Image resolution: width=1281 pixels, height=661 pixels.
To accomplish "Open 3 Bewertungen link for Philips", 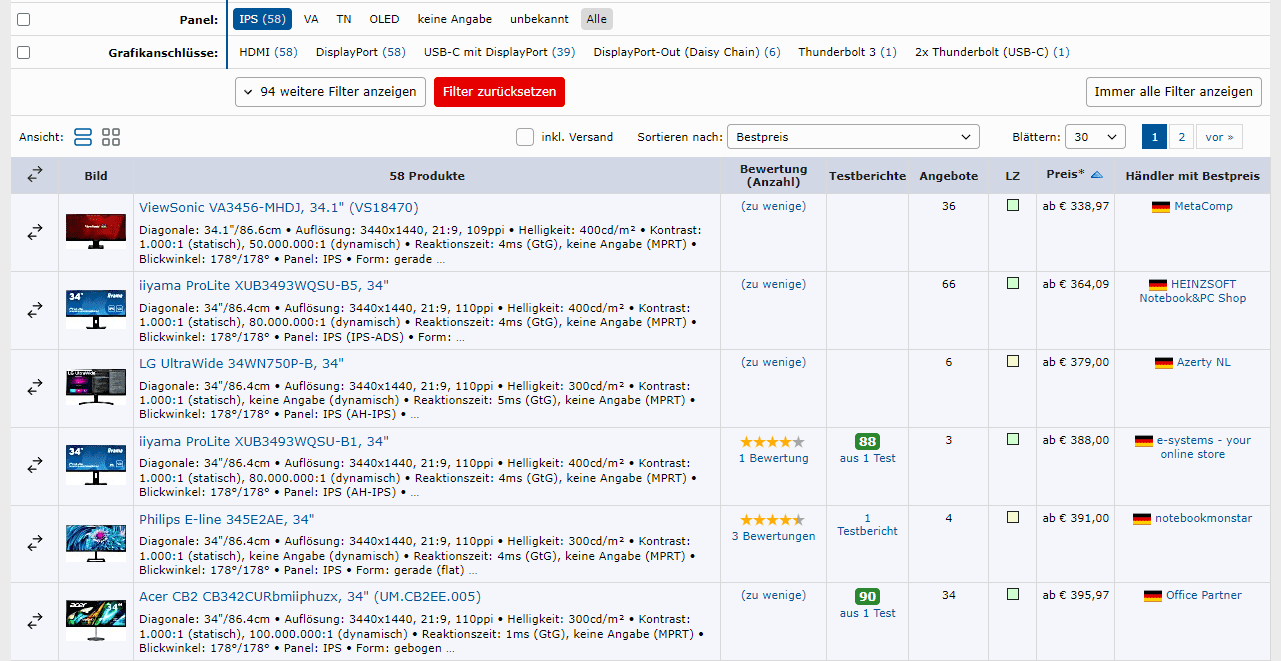I will pyautogui.click(x=773, y=536).
